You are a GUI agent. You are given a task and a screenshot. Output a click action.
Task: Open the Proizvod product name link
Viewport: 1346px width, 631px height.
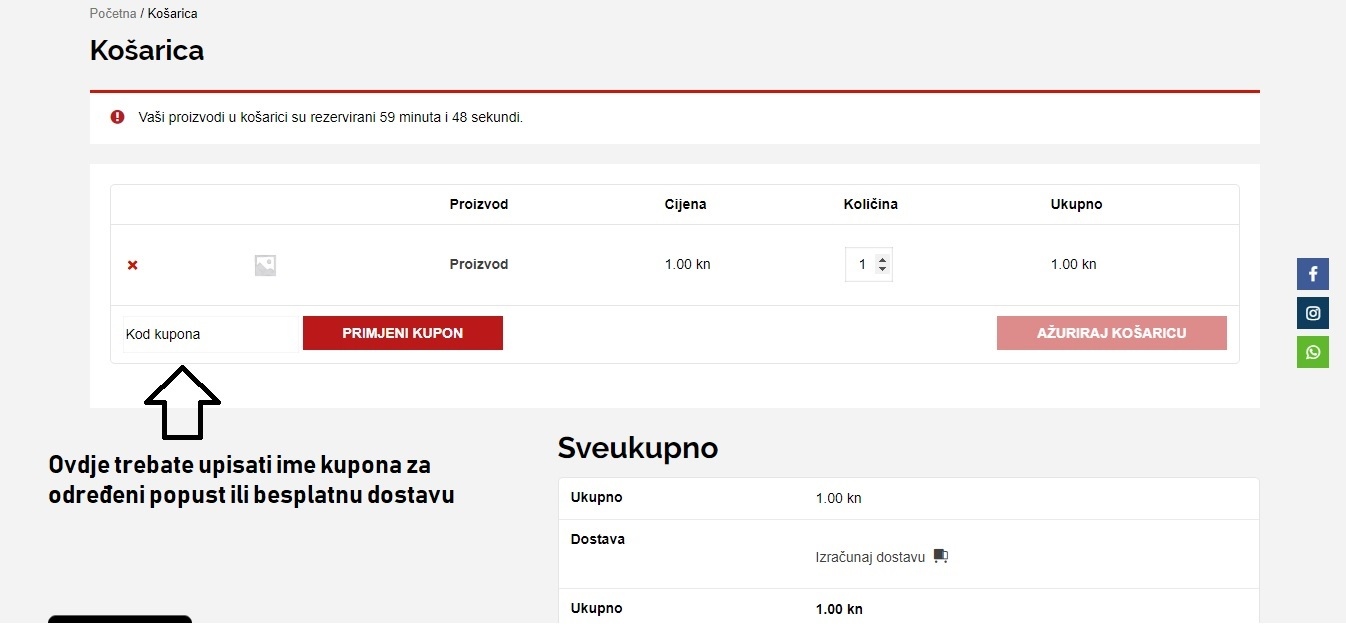point(479,265)
